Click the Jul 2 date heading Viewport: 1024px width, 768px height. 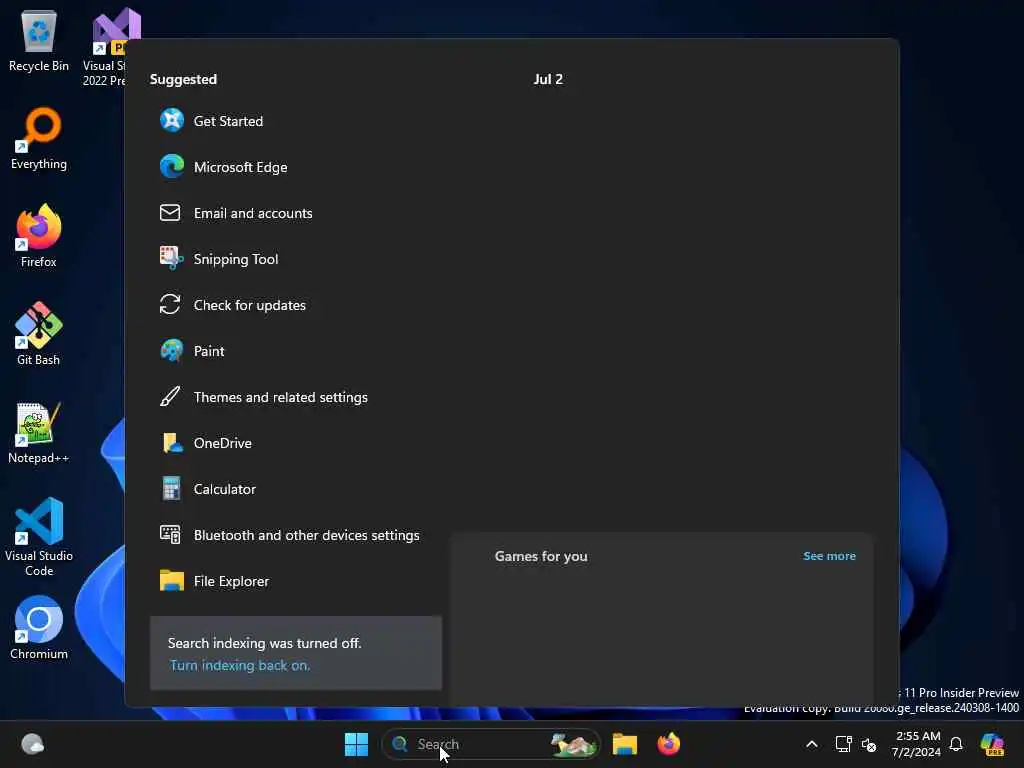pos(548,79)
